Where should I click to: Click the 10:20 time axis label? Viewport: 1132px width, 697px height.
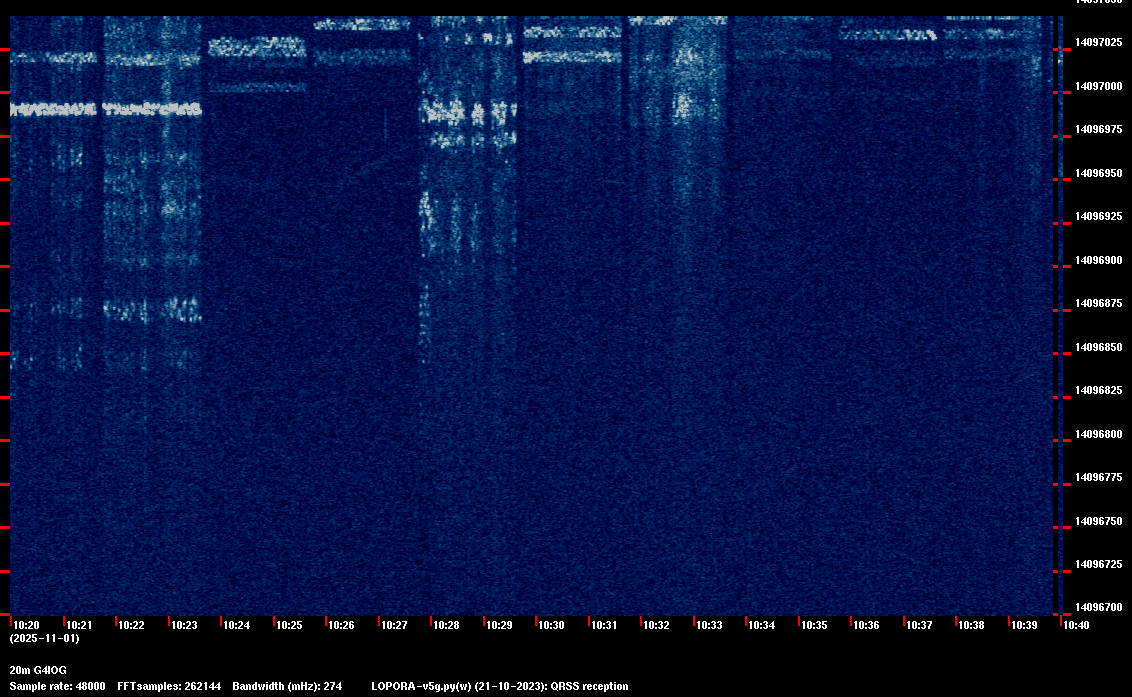tap(26, 625)
